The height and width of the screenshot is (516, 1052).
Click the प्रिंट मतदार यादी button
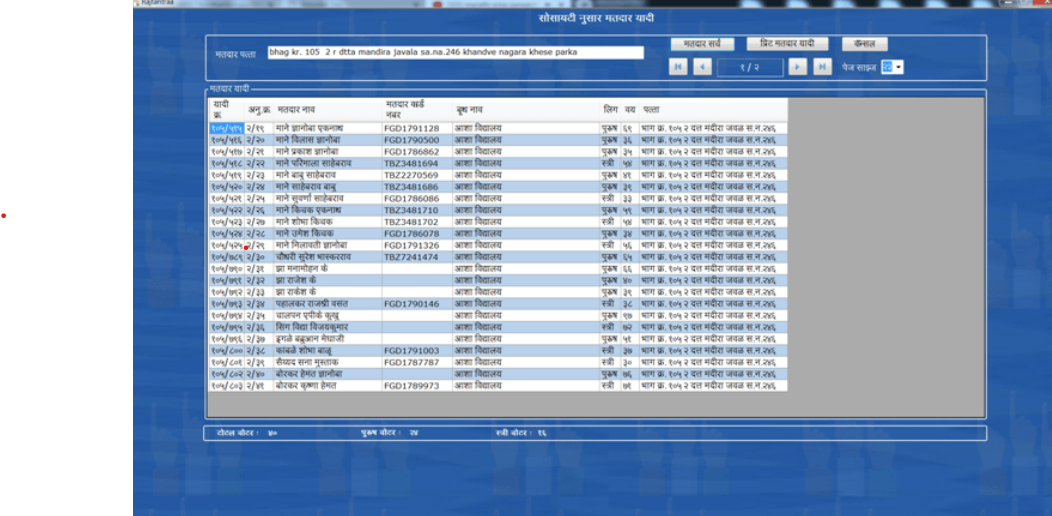pos(787,44)
